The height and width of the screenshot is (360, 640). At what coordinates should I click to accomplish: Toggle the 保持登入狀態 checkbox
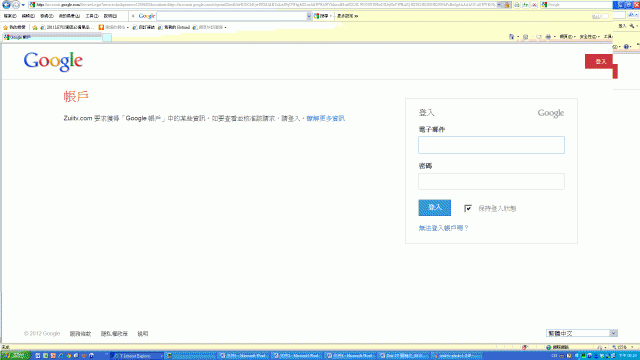[468, 209]
